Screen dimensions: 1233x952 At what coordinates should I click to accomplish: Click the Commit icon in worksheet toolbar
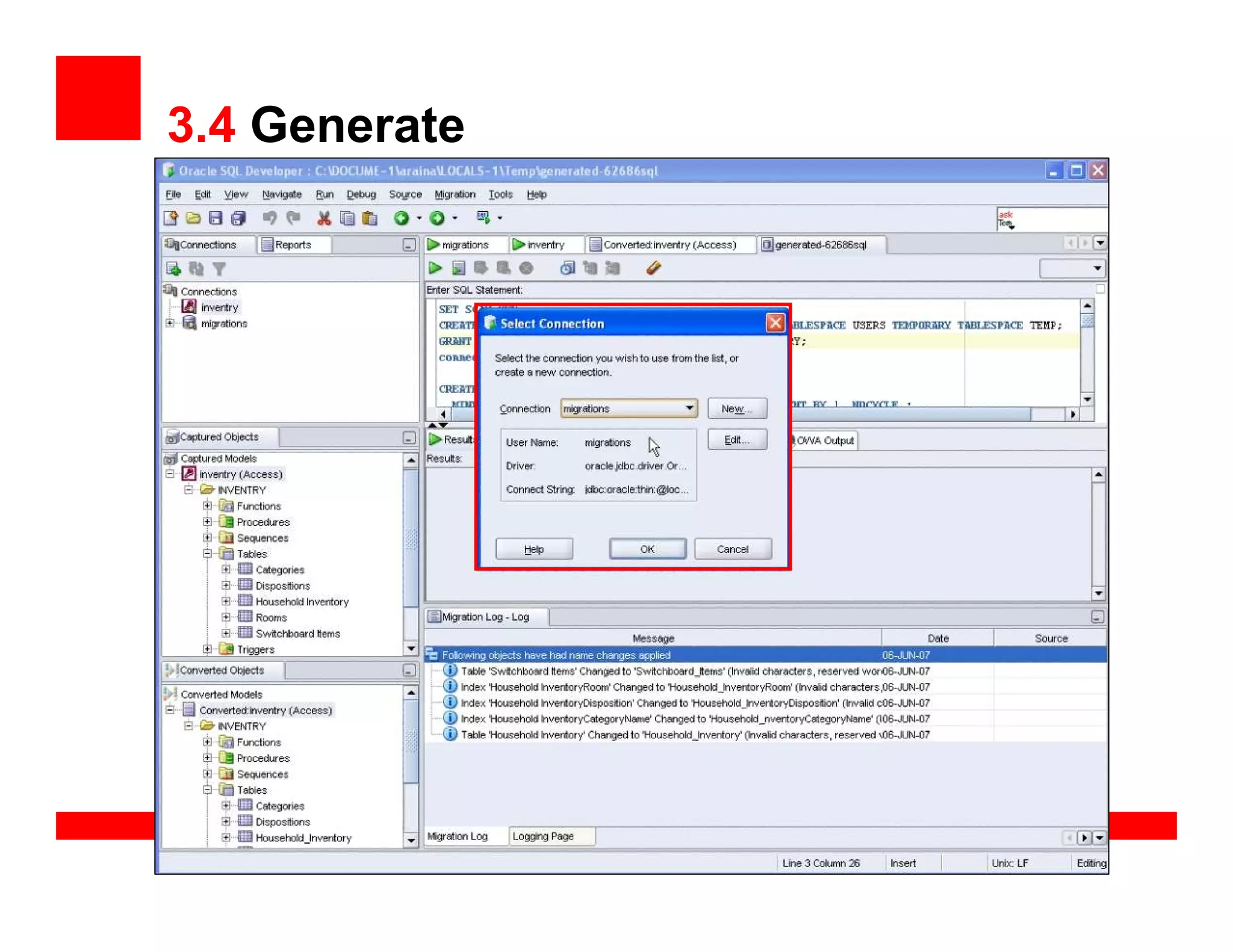pyautogui.click(x=480, y=268)
